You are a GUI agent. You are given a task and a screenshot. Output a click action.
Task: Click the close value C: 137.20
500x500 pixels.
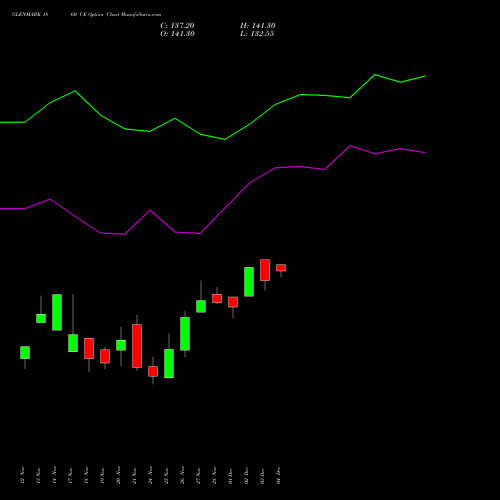[177, 26]
